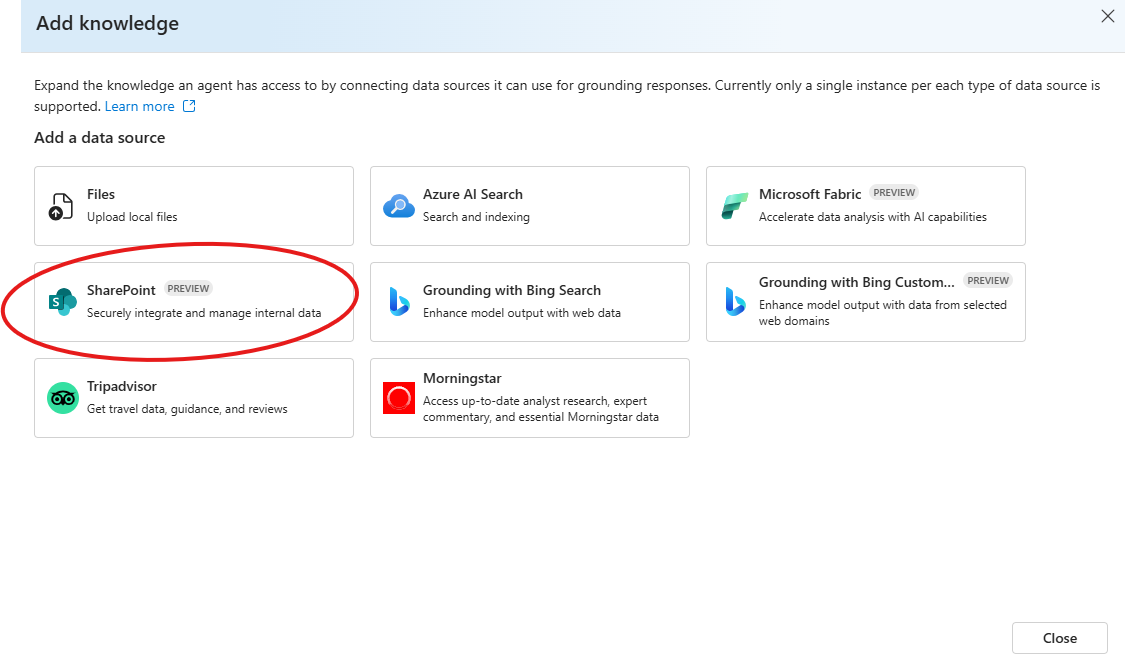This screenshot has height=669, width=1125.
Task: Click 'Get travel data, guidance, and reviews' text
Action: 187,409
